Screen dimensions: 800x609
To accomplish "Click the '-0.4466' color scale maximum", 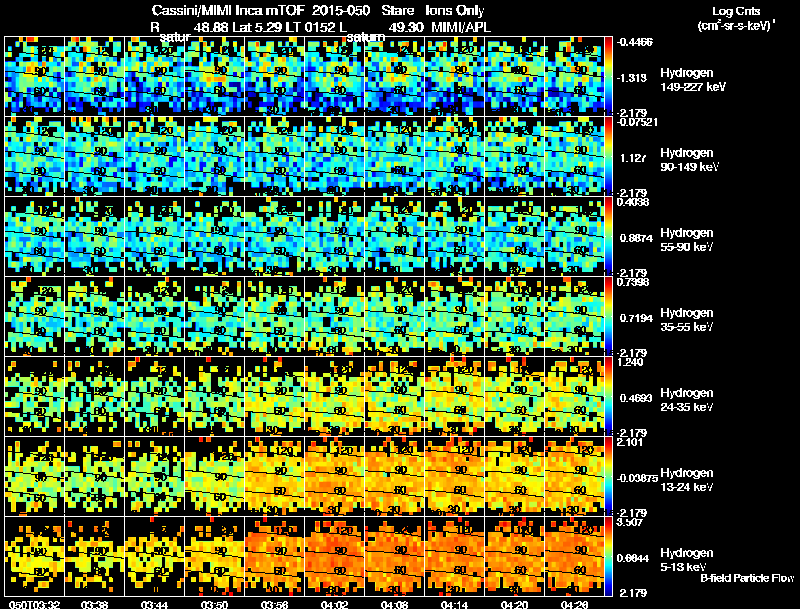I will [635, 42].
